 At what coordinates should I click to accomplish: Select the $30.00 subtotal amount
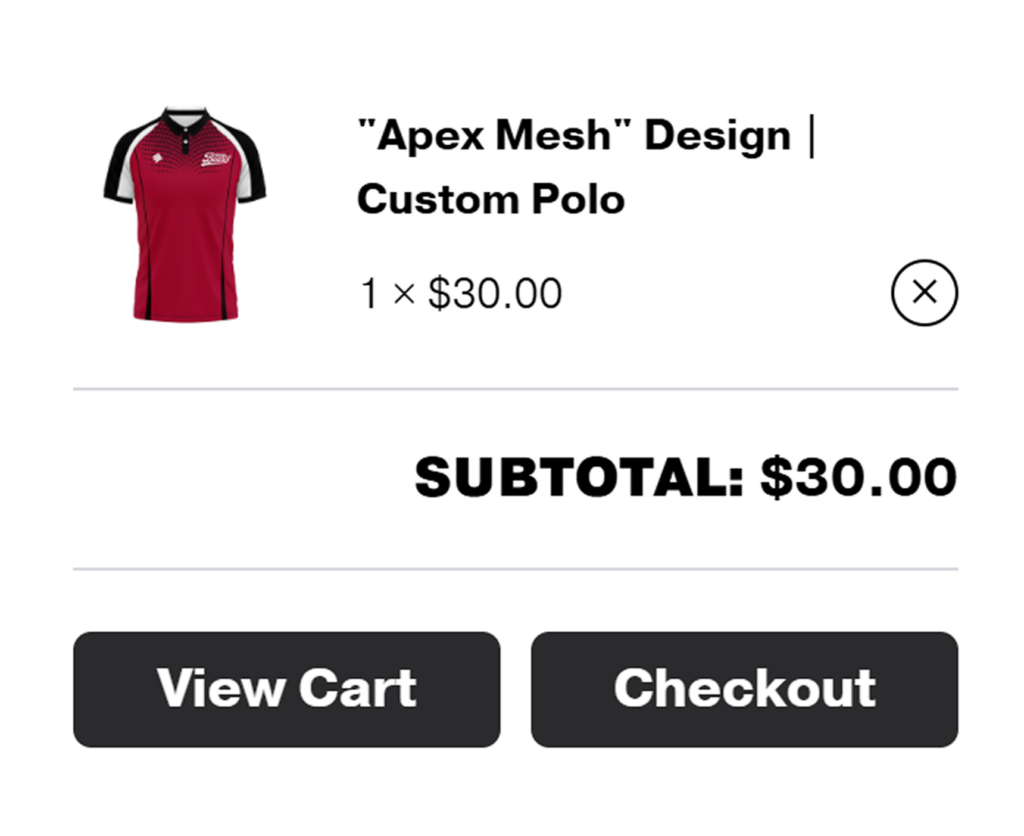coord(858,478)
